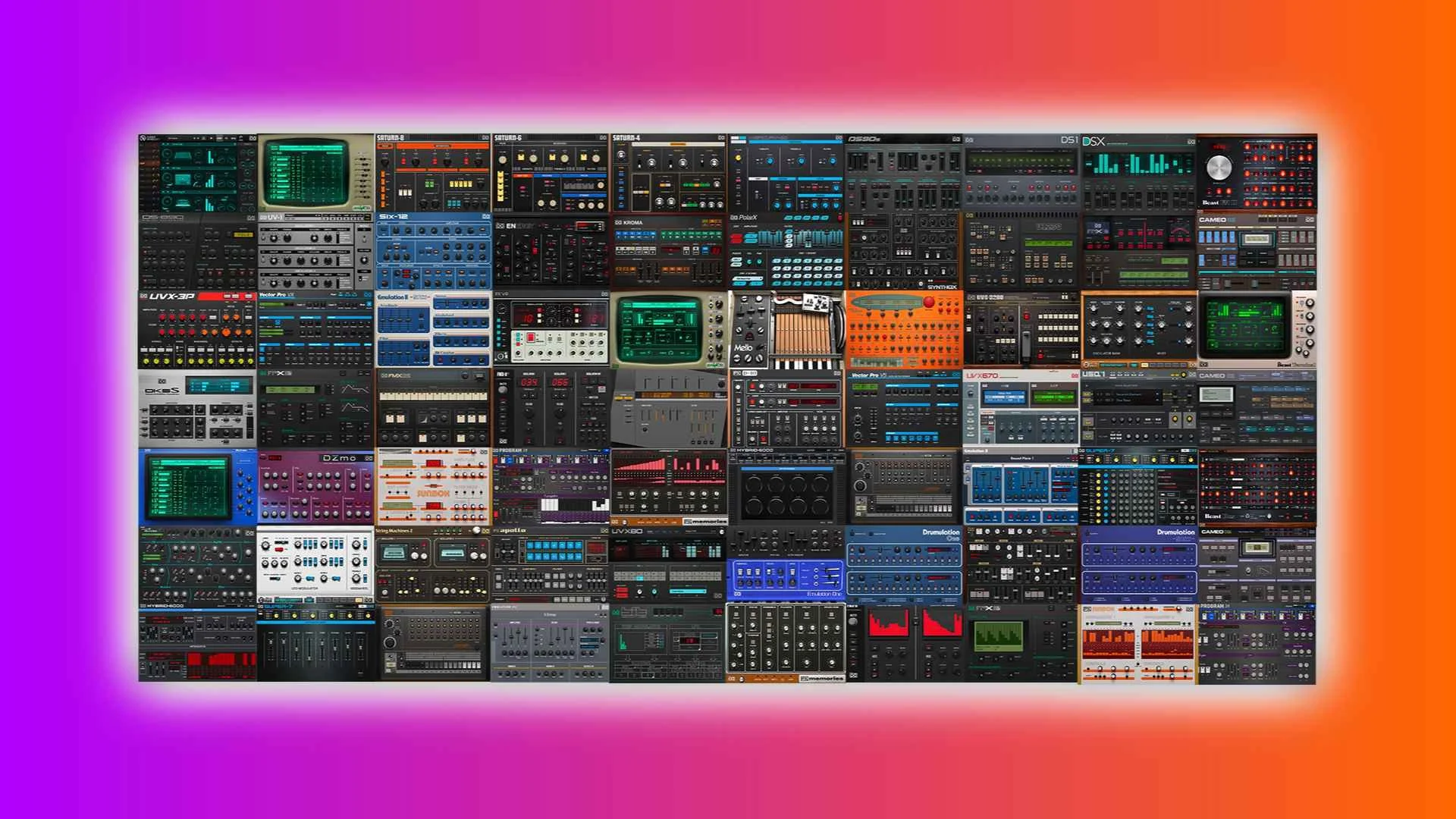Open the KROMA synth thumbnail
The image size is (1456, 819).
coord(668,251)
